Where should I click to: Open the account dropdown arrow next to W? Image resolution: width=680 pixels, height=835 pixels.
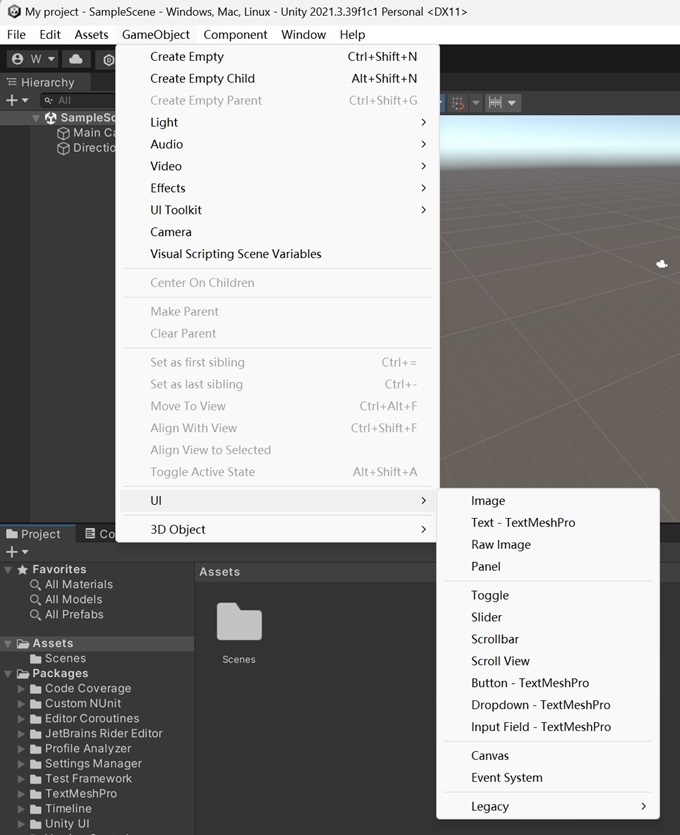[x=51, y=59]
